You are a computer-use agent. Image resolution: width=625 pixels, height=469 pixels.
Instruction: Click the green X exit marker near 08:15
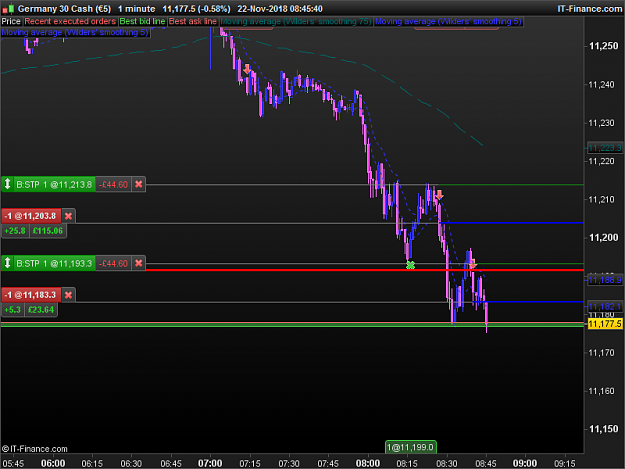click(410, 265)
